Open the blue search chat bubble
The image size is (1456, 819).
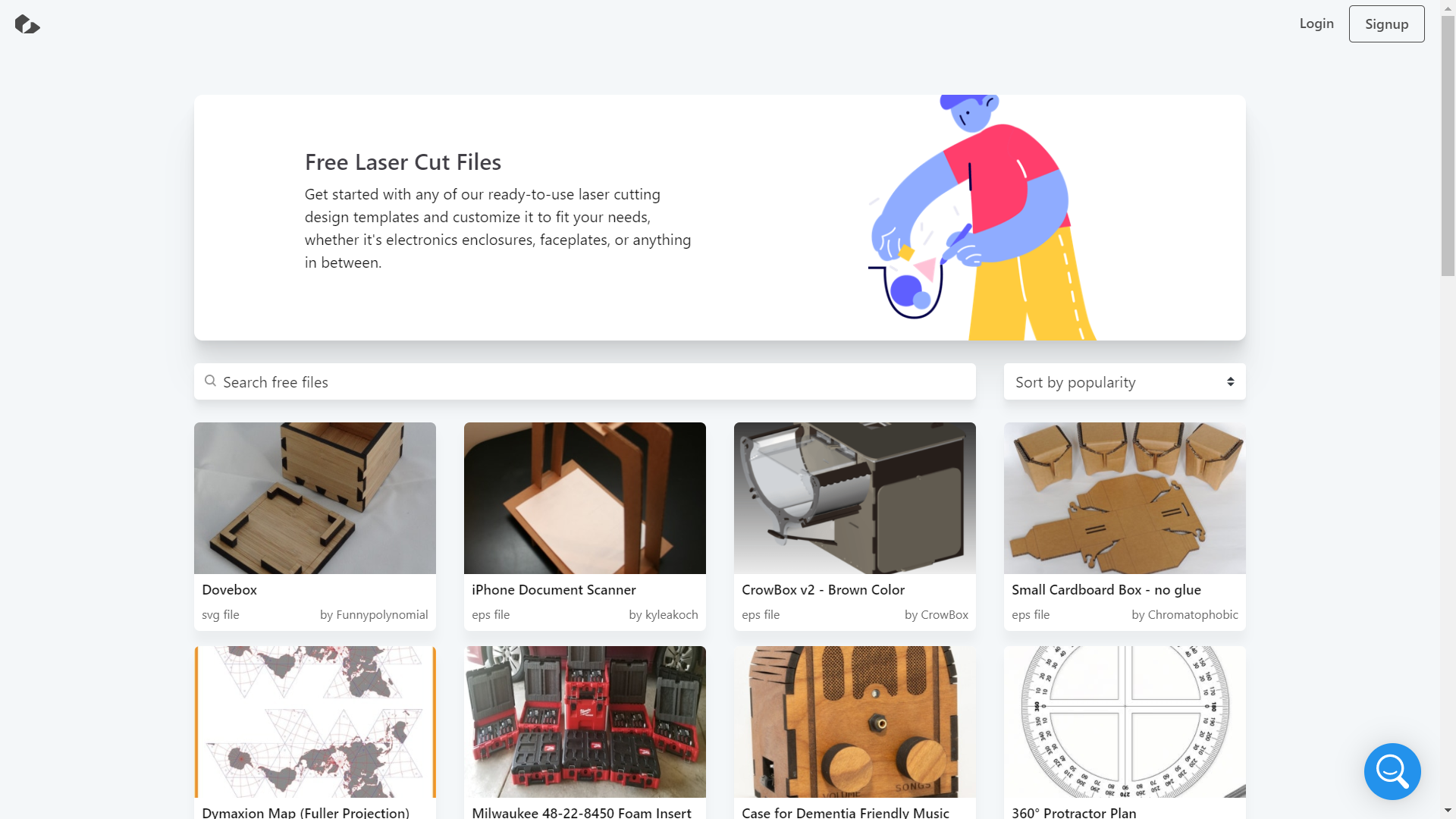pyautogui.click(x=1392, y=771)
